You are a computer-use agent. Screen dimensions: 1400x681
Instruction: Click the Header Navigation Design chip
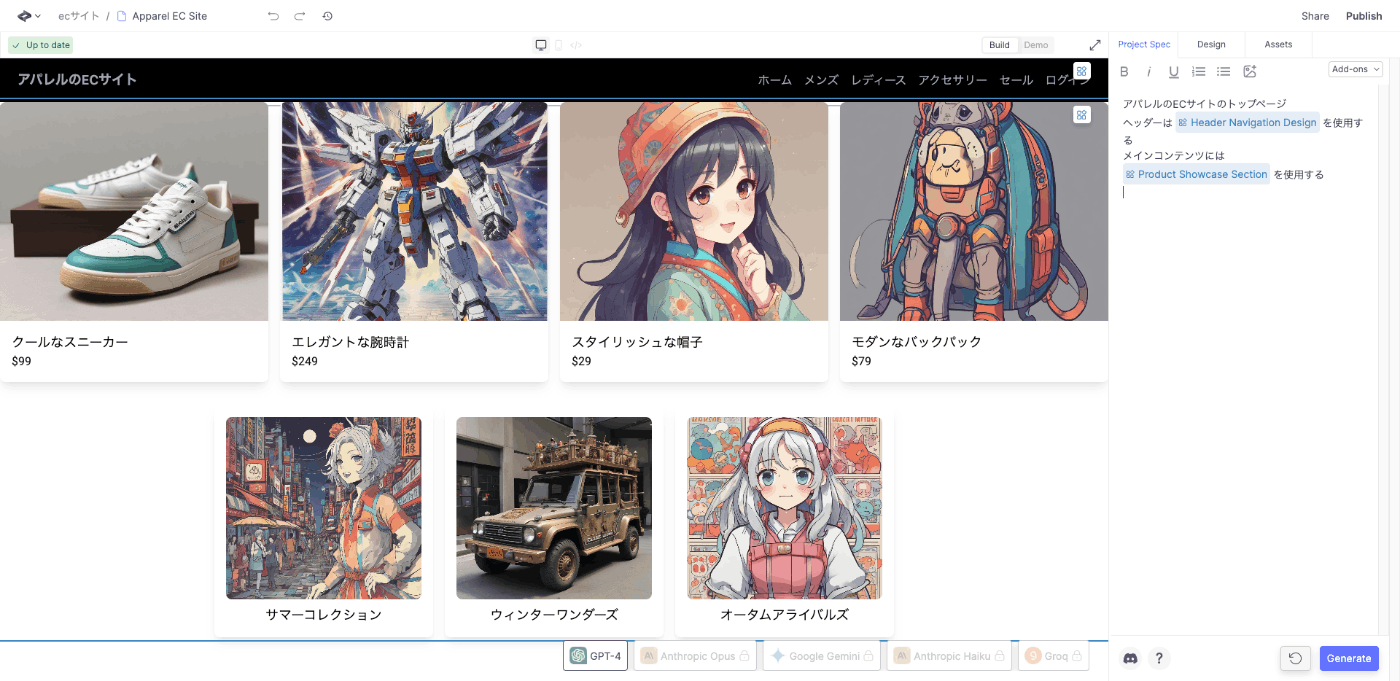(x=1247, y=122)
